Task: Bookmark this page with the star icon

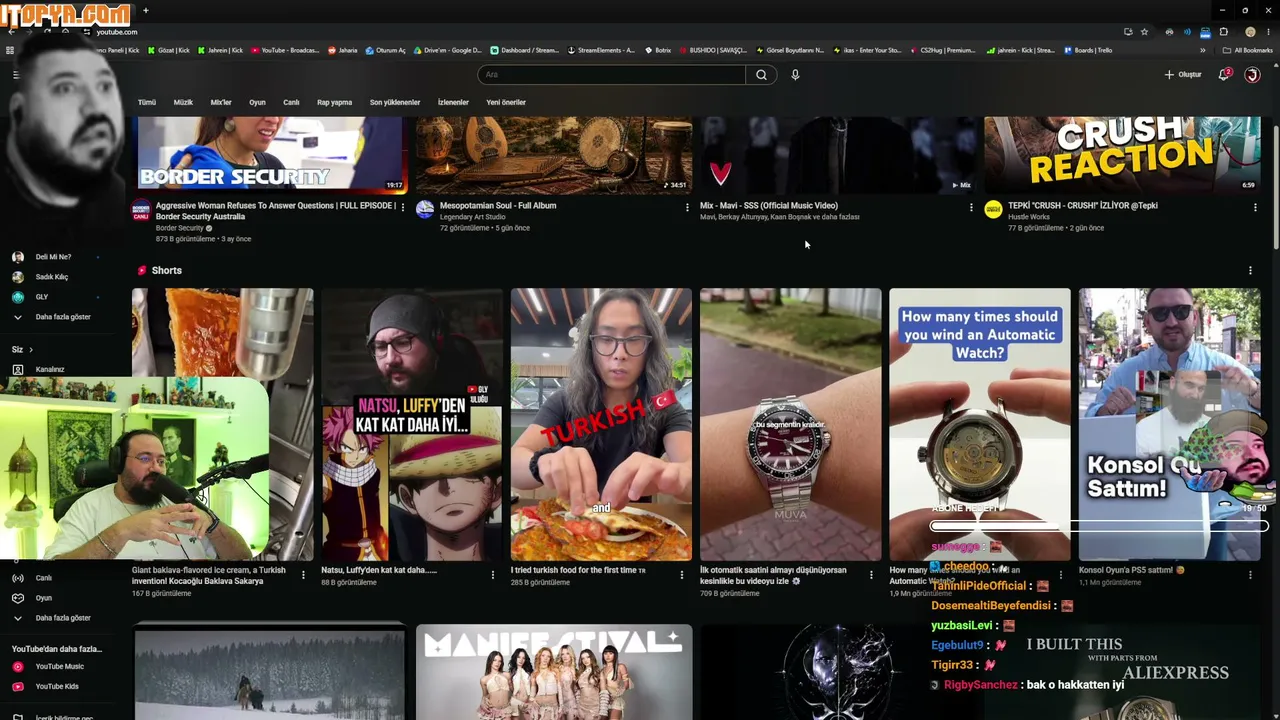Action: [x=1145, y=32]
